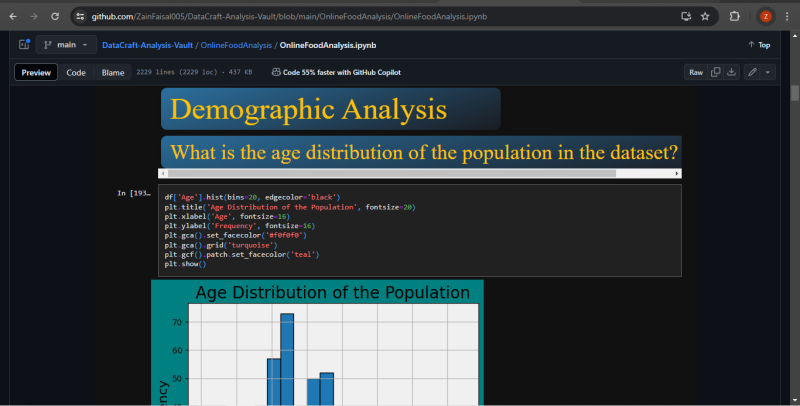The width and height of the screenshot is (800, 406).
Task: Open the main branch dropdown
Action: [x=65, y=45]
